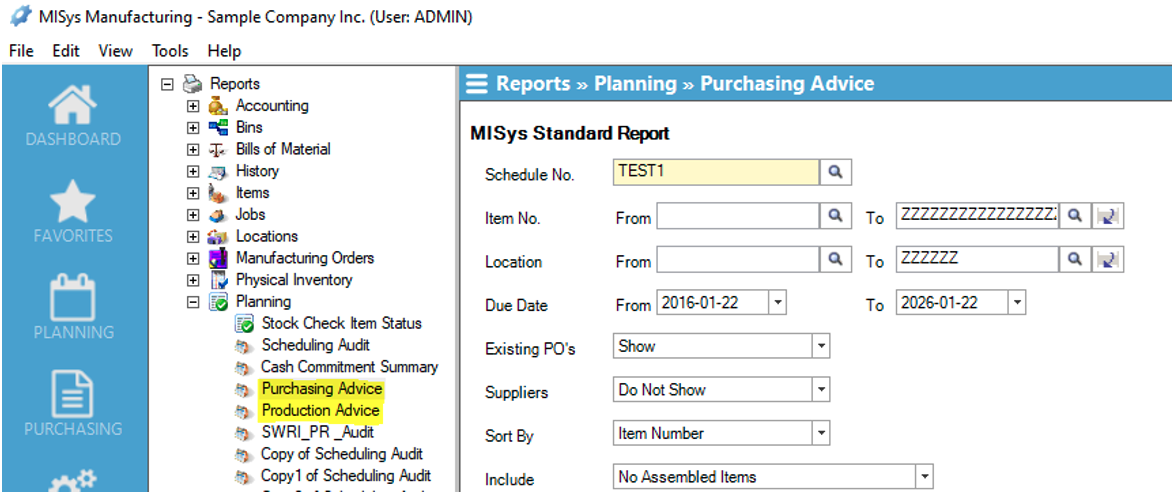Select Copy1 of Scheduling Audit report

(345, 476)
